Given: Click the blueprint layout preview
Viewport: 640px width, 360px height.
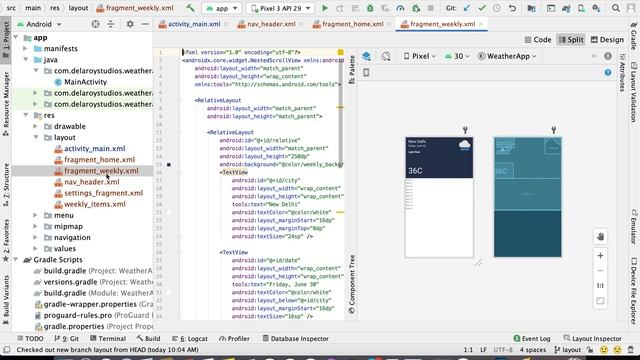Looking at the screenshot, I should (x=528, y=197).
